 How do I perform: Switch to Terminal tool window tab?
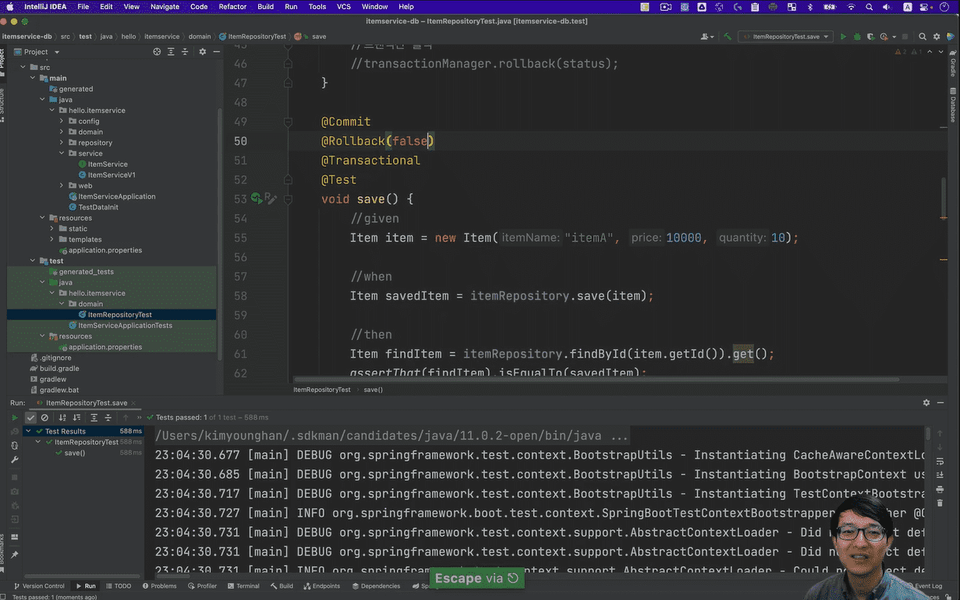[x=248, y=586]
